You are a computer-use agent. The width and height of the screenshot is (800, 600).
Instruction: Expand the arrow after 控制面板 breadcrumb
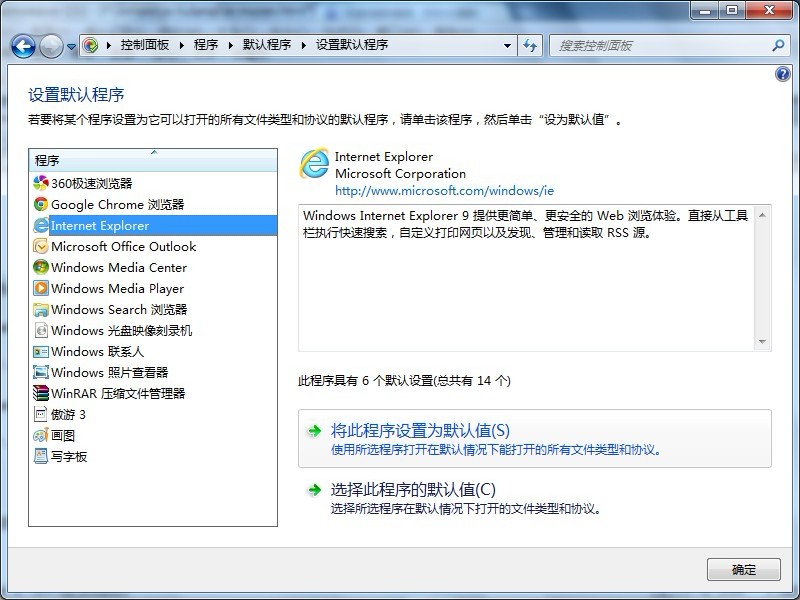tap(182, 45)
